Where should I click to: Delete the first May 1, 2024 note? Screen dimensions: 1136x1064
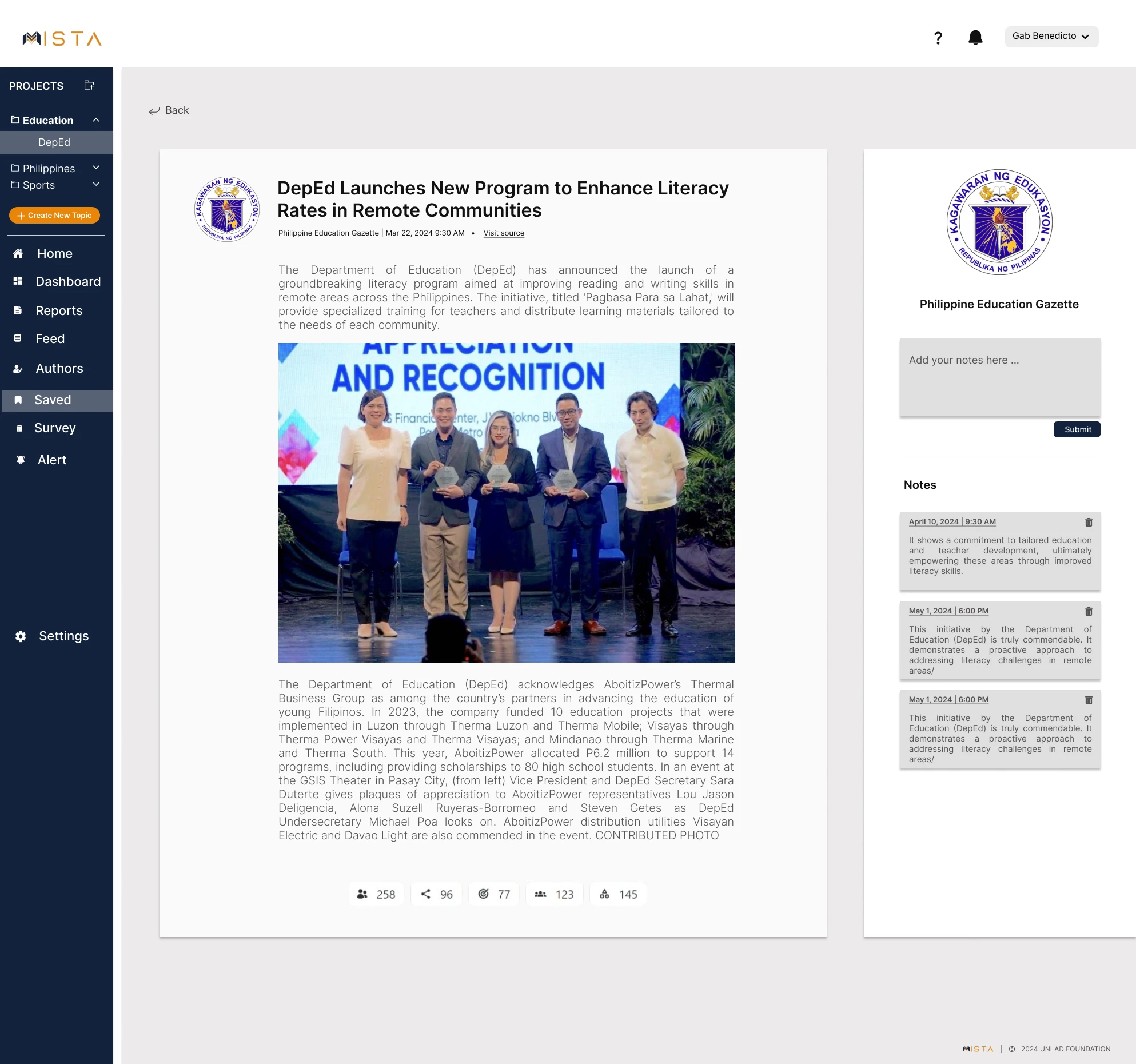click(1089, 611)
